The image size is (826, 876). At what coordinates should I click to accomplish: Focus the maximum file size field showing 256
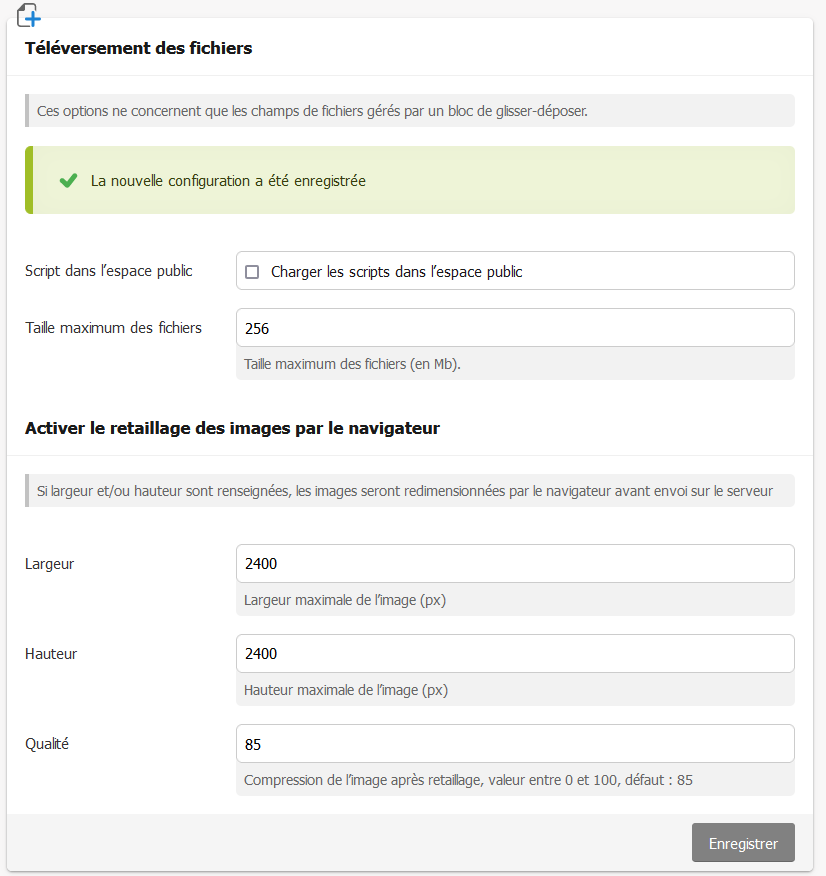pos(515,328)
